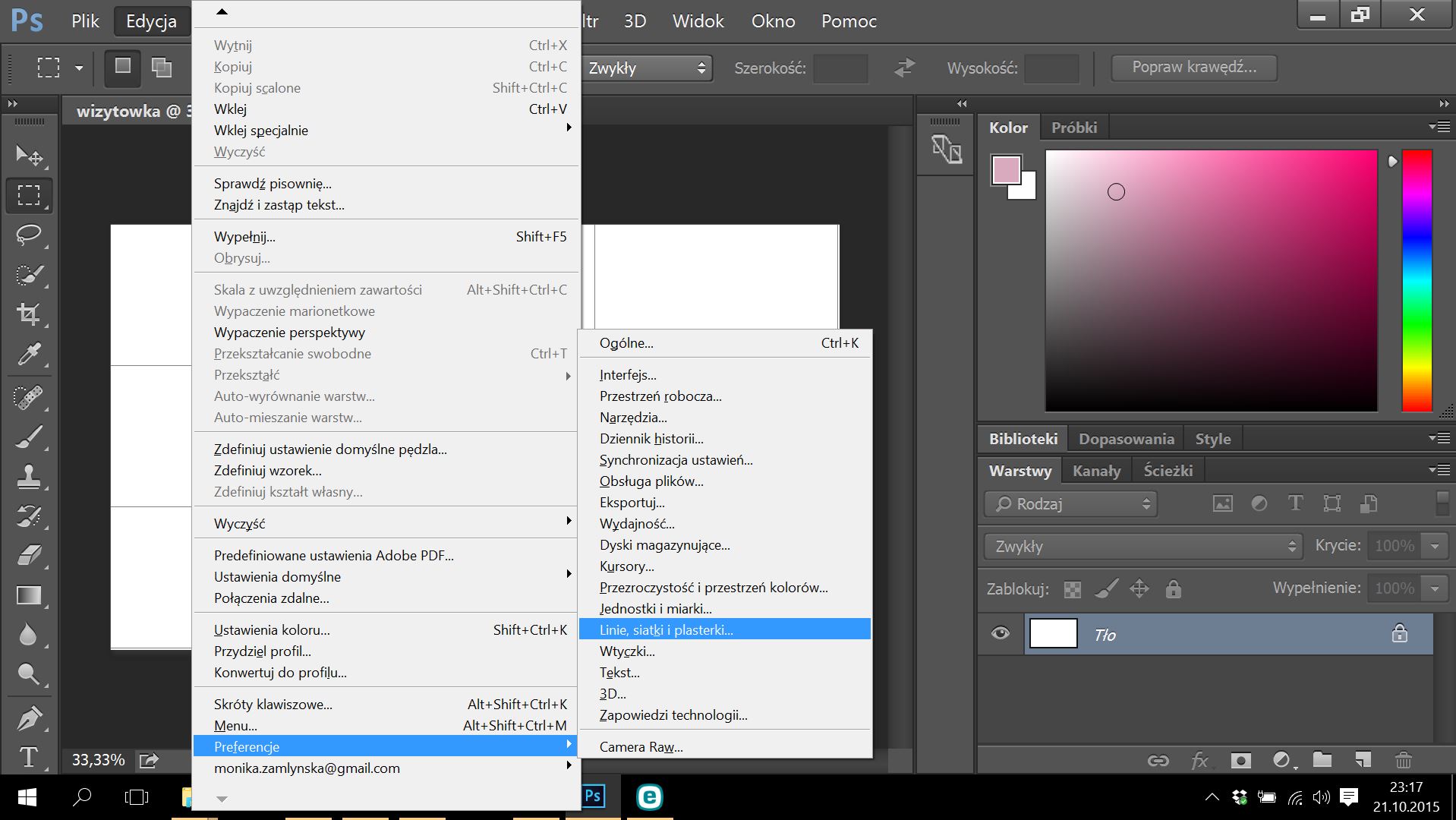1456x820 pixels.
Task: Toggle shape layer filter
Action: pos(1332,503)
